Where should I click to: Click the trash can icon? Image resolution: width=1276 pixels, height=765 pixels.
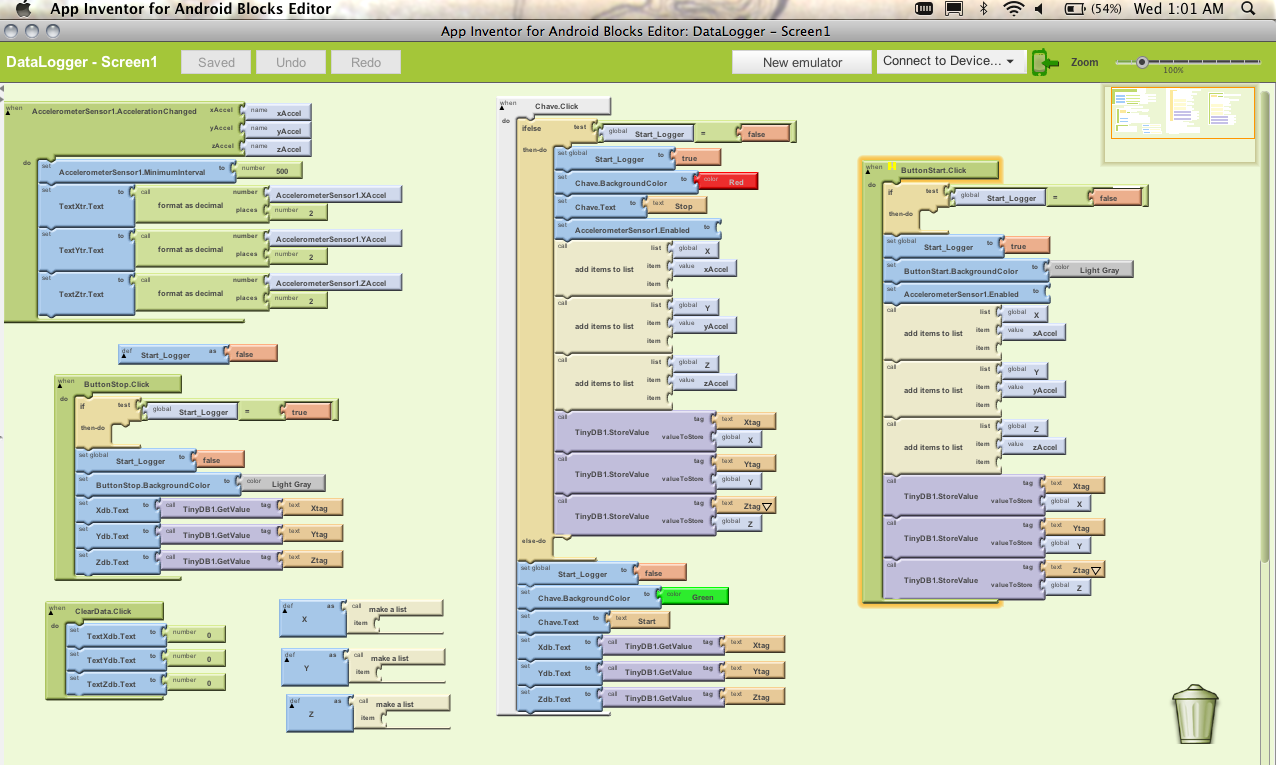1195,713
